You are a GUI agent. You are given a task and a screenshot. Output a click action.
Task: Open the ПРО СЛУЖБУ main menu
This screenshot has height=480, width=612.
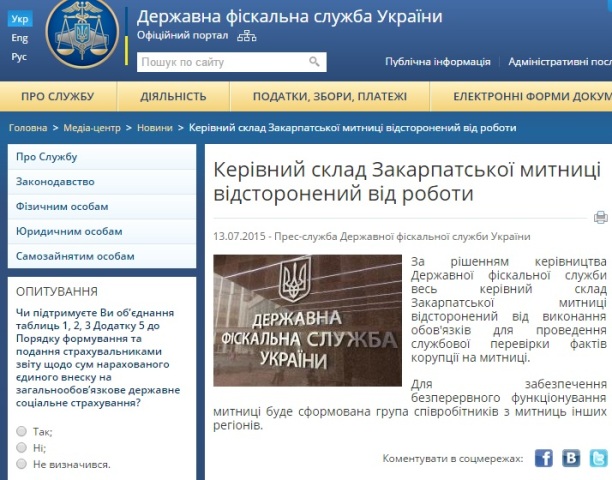pos(58,96)
